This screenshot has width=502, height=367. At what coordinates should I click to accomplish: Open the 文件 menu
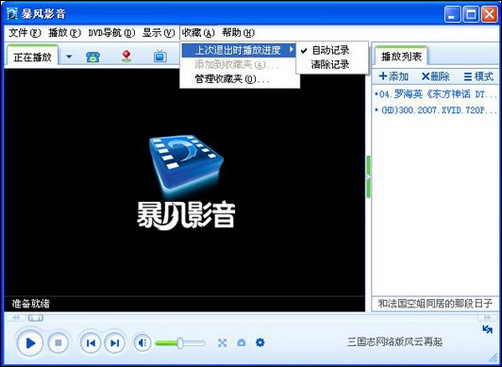point(24,33)
